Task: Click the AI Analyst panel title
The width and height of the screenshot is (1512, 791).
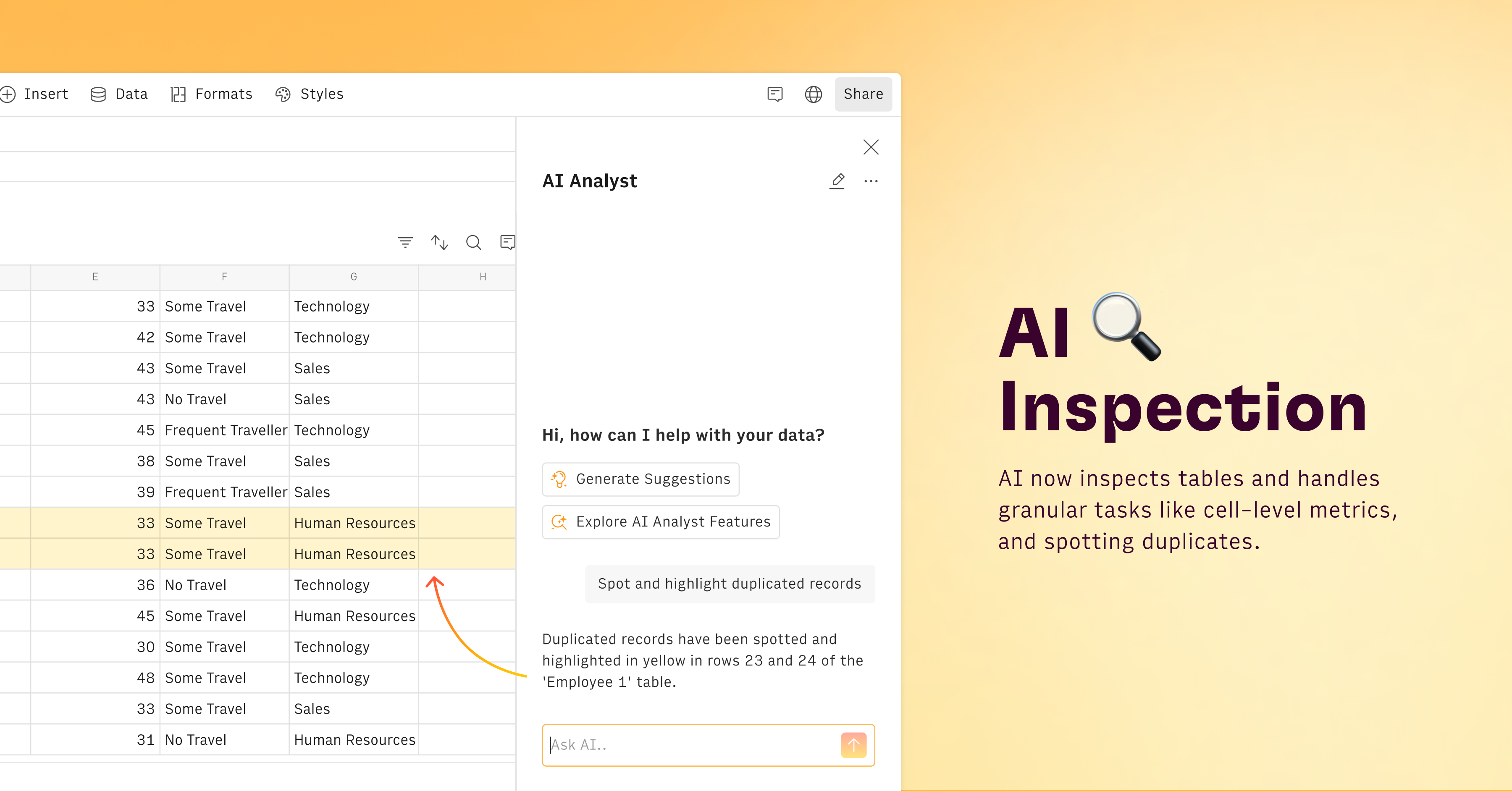Action: pyautogui.click(x=589, y=181)
